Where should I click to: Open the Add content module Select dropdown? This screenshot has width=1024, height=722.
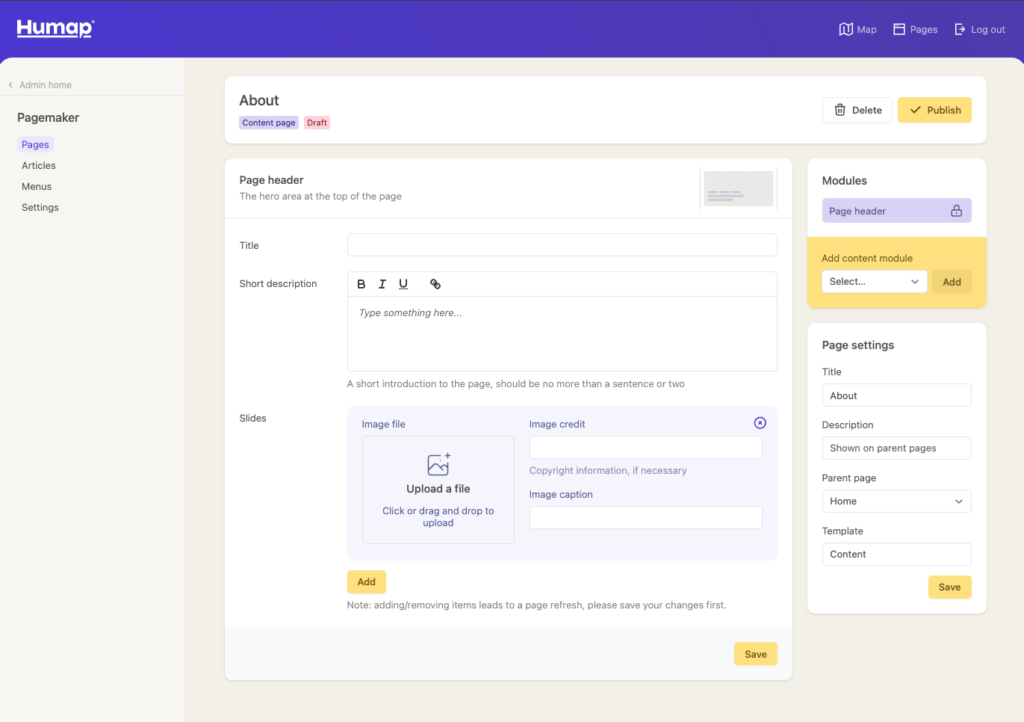(x=874, y=282)
